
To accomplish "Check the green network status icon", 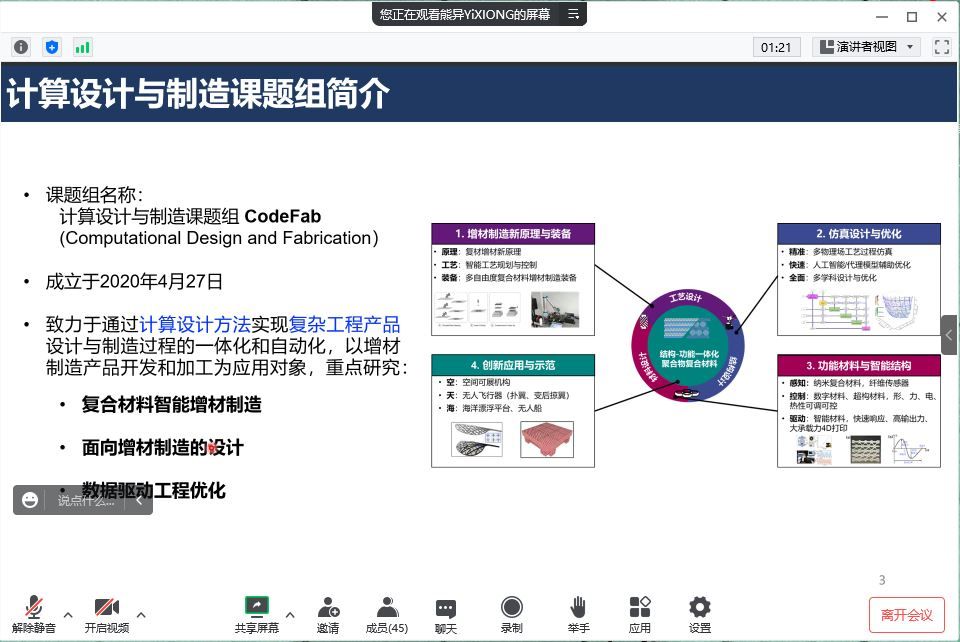I will [82, 47].
